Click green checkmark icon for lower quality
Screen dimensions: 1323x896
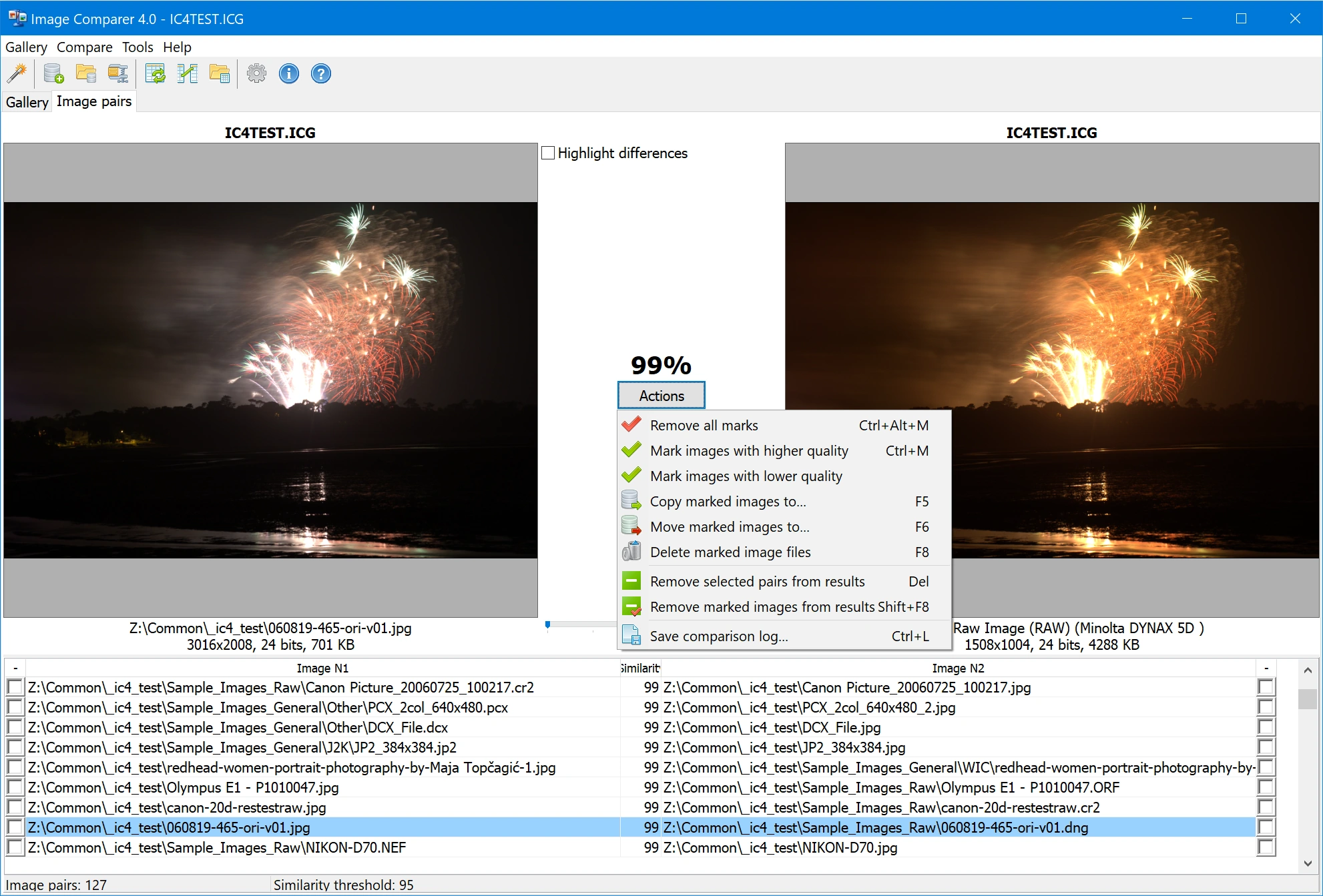631,476
